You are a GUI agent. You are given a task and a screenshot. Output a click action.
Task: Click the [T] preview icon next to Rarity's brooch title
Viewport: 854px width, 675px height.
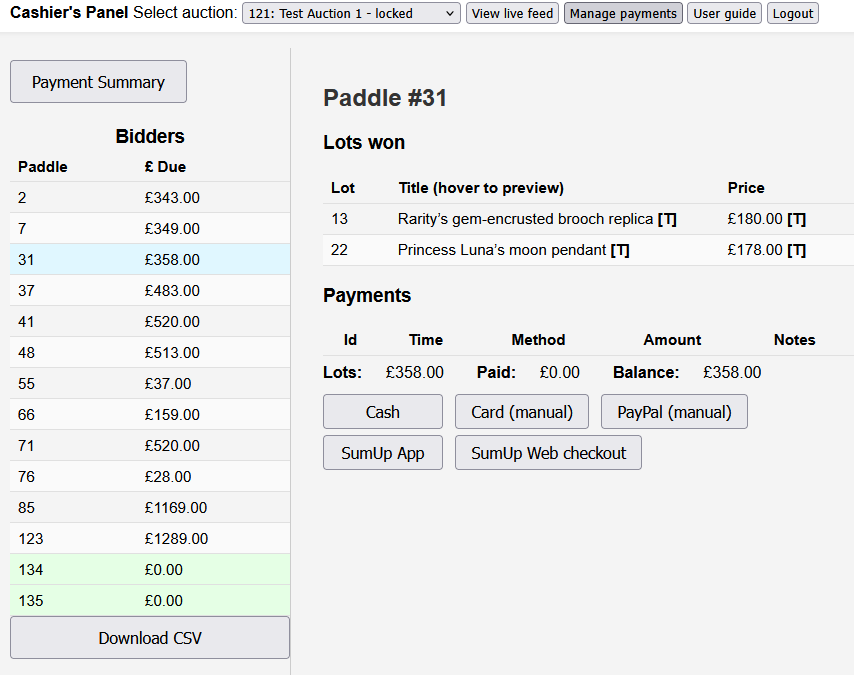tap(667, 218)
